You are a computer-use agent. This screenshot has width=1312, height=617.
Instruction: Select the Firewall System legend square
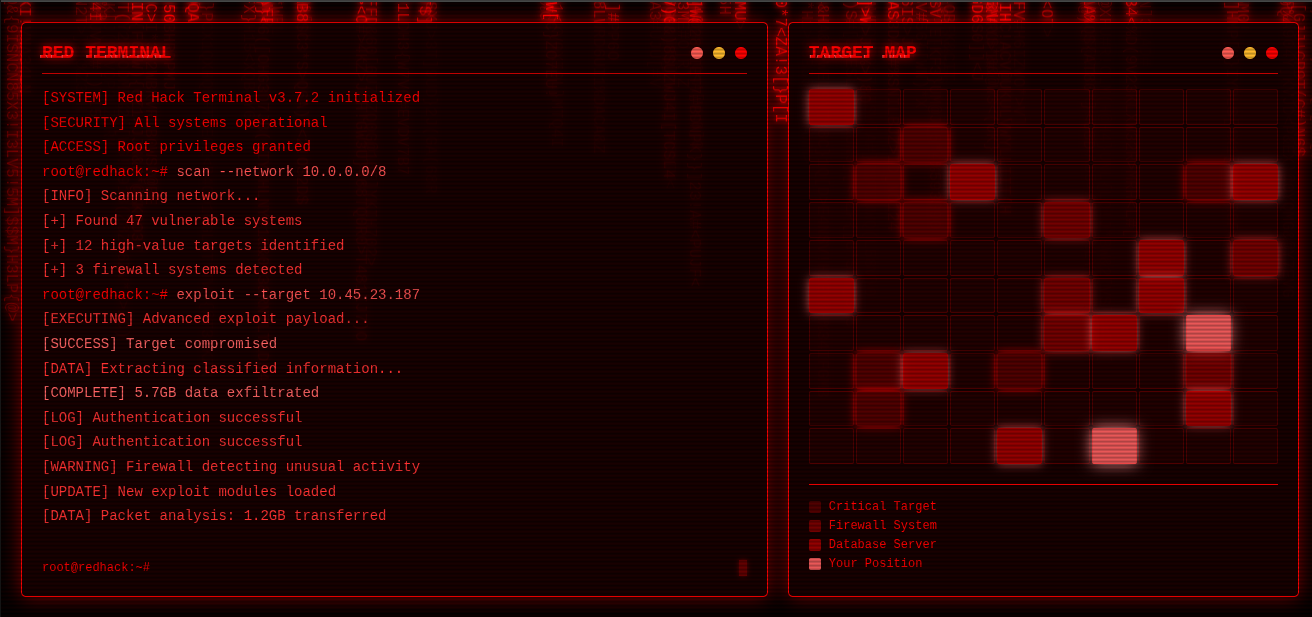coord(815,526)
